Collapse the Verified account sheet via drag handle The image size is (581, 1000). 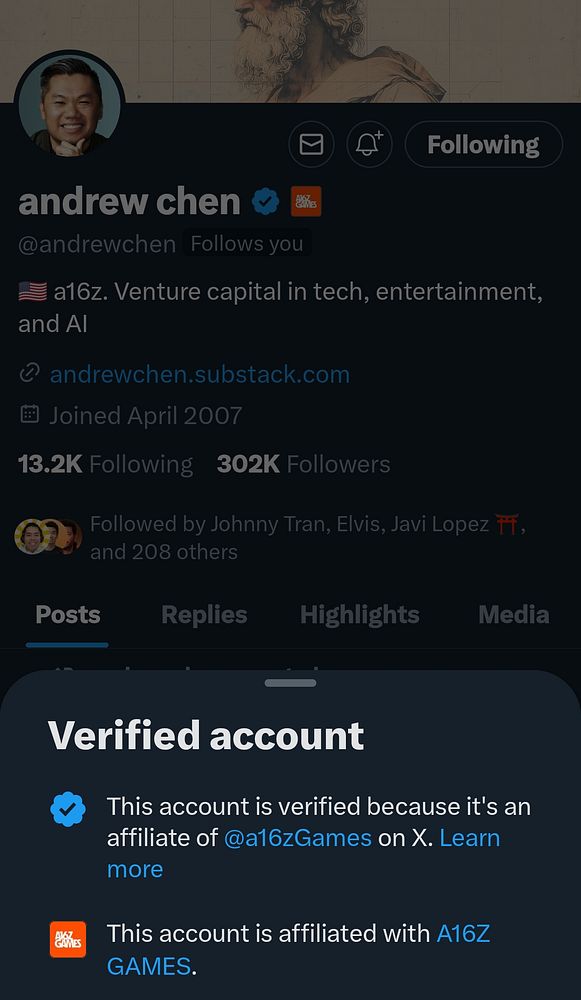[290, 682]
